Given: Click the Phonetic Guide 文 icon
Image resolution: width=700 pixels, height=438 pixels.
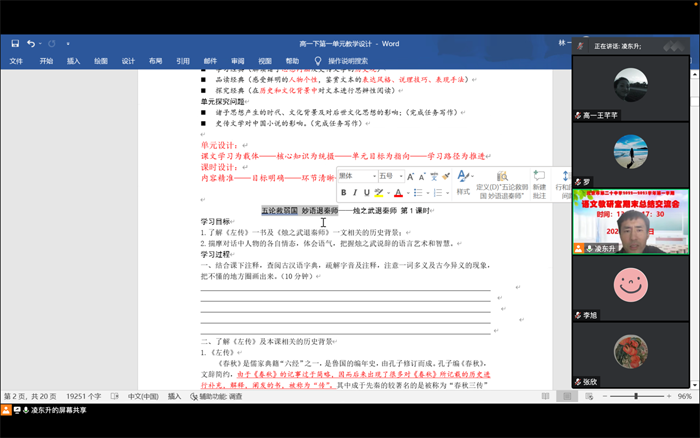Looking at the screenshot, I should (x=434, y=176).
